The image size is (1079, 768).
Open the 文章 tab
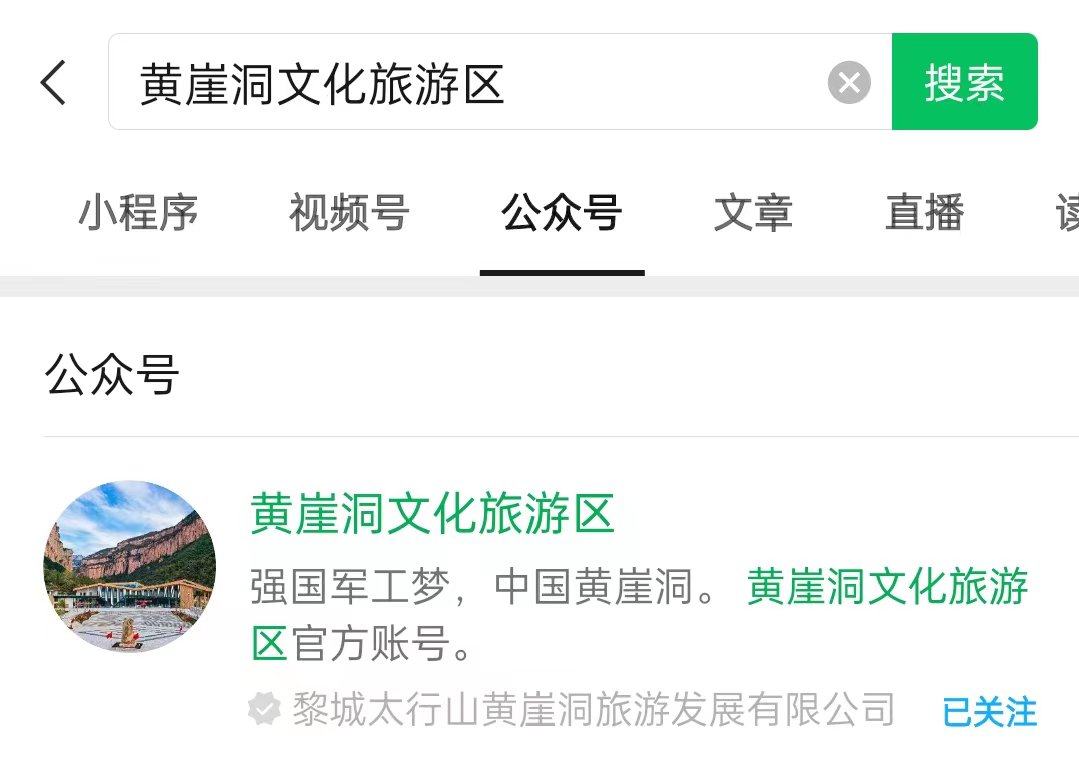[753, 213]
